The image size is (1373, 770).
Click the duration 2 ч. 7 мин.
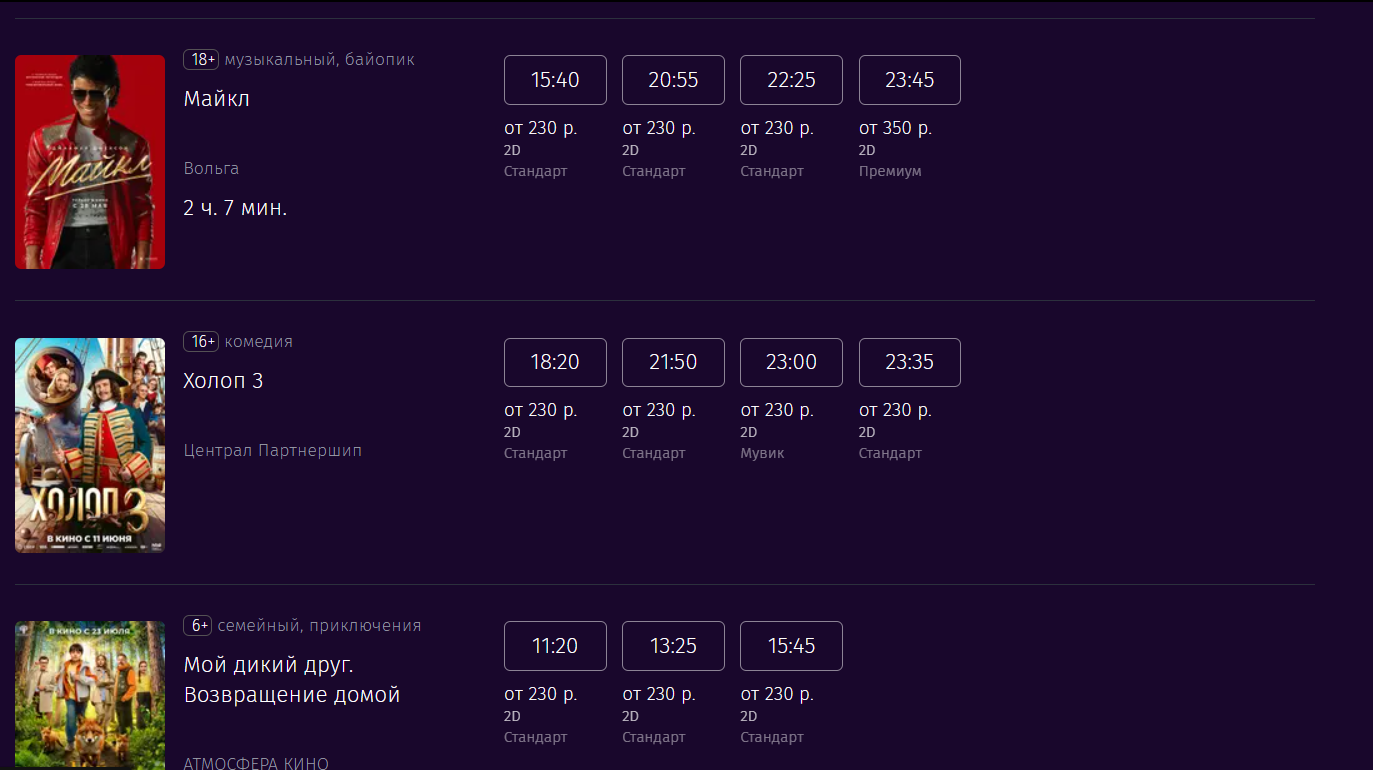pyautogui.click(x=236, y=209)
